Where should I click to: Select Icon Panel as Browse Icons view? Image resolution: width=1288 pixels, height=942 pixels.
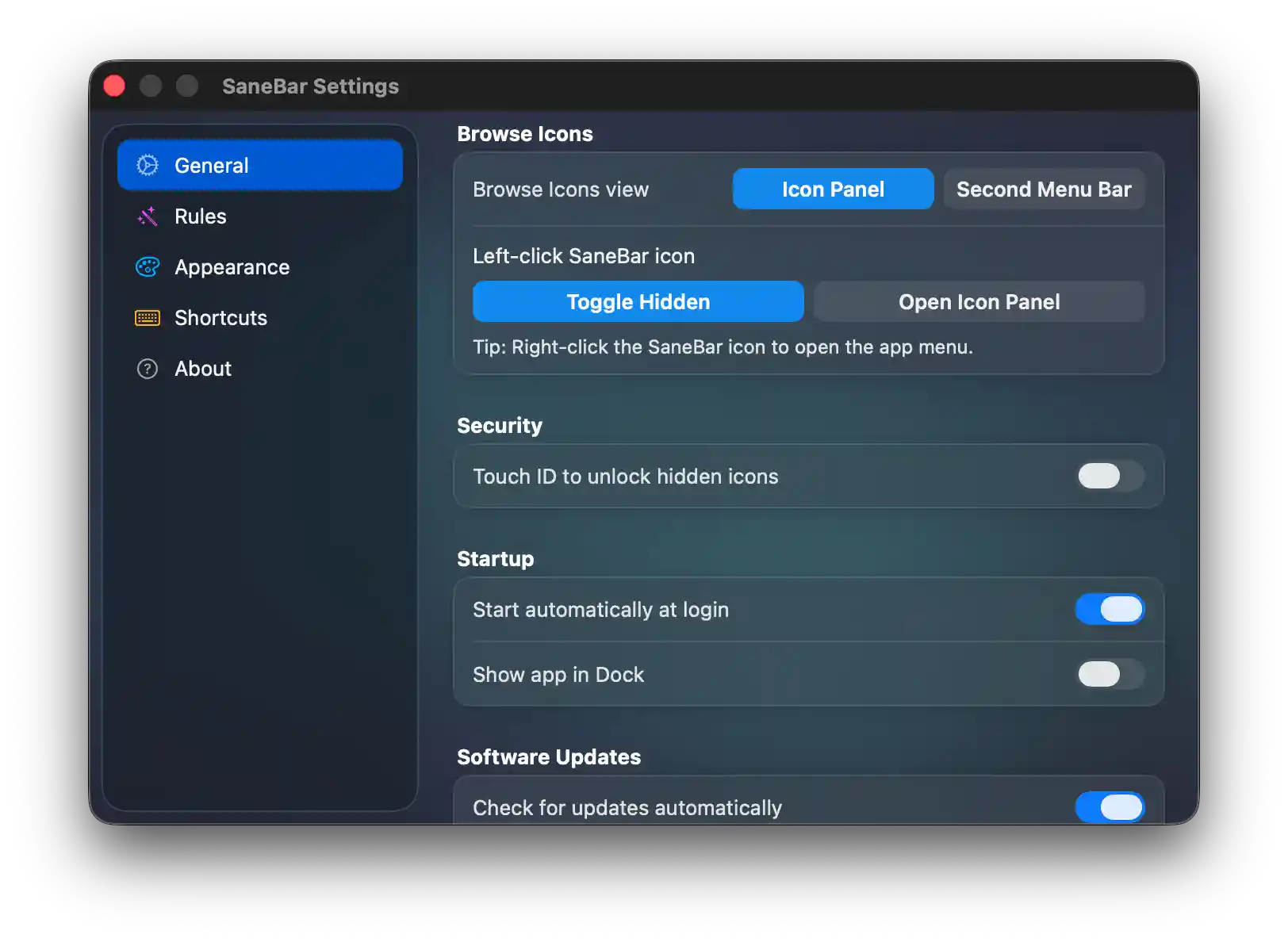click(833, 189)
